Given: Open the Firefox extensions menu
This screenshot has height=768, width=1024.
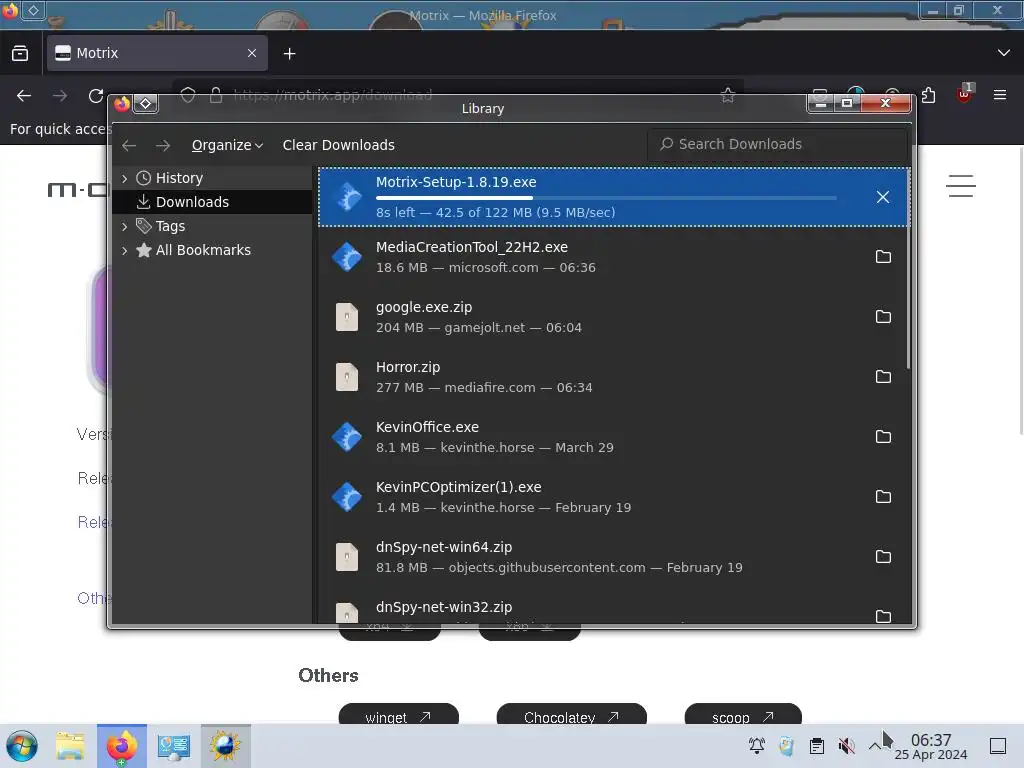Looking at the screenshot, I should click(x=929, y=95).
